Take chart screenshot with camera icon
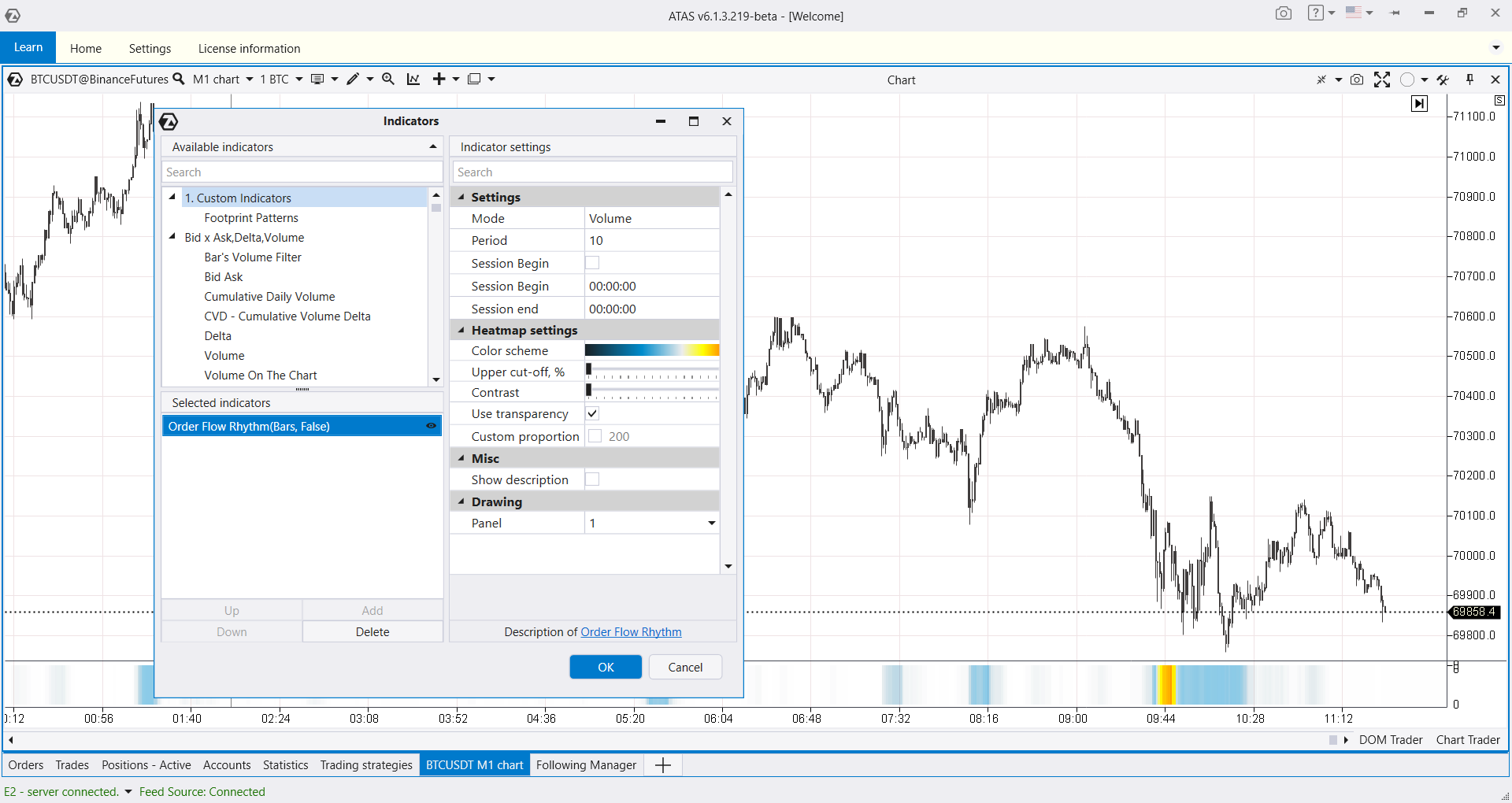This screenshot has width=1512, height=803. pyautogui.click(x=1357, y=80)
